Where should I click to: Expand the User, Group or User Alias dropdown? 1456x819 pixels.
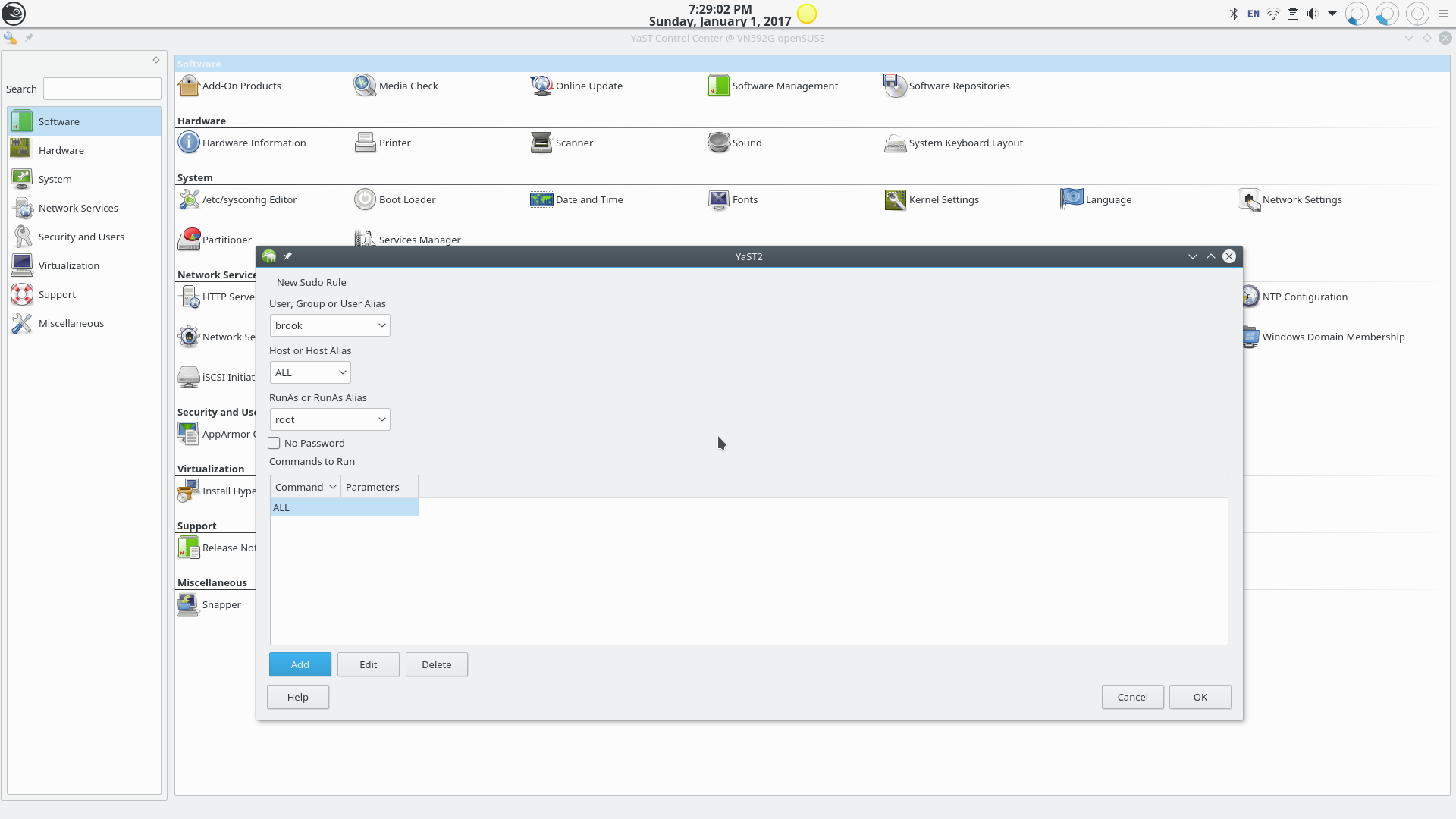pos(330,325)
